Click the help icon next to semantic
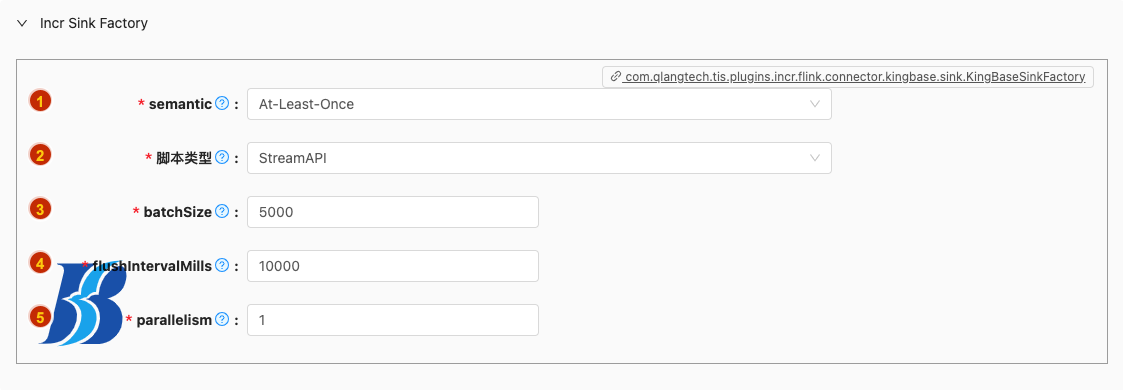The image size is (1123, 390). [222, 104]
